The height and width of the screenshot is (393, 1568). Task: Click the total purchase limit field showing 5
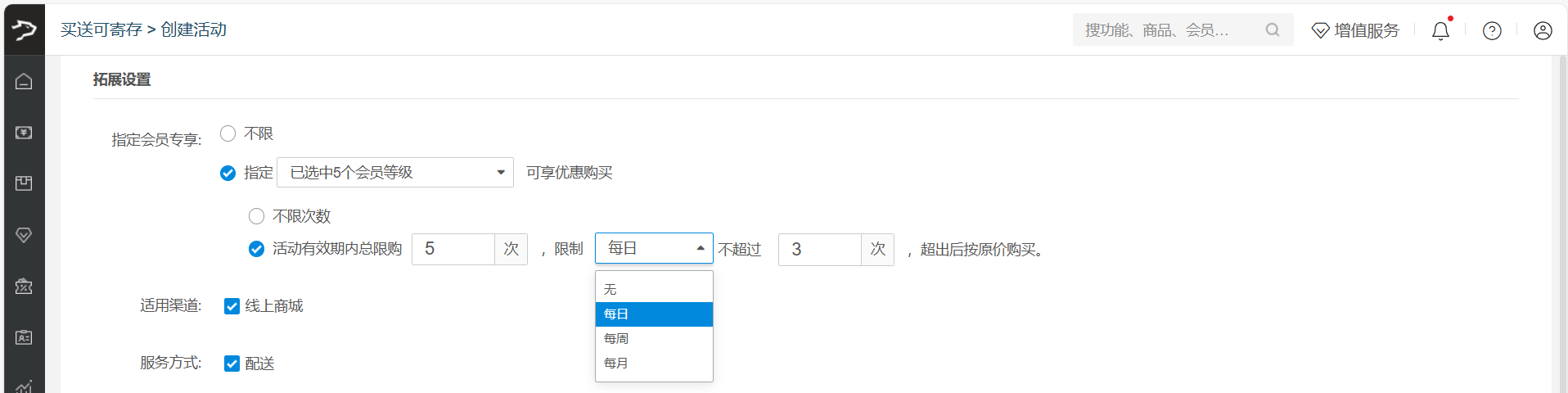coord(453,249)
